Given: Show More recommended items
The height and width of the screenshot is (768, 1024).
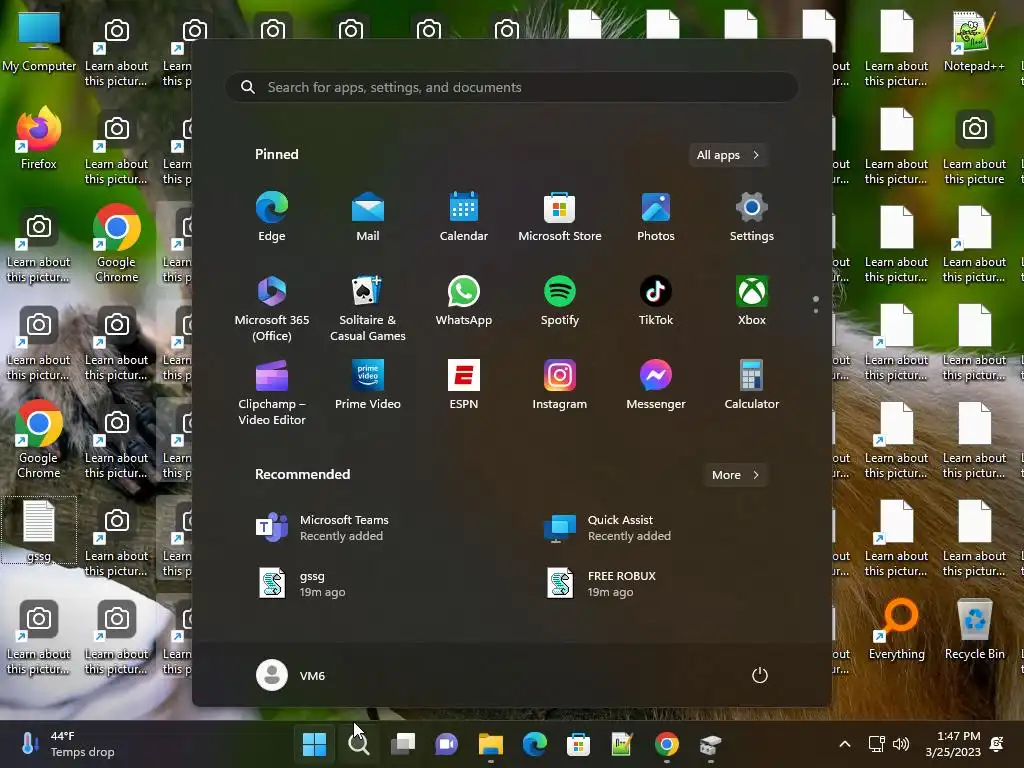Looking at the screenshot, I should point(735,475).
